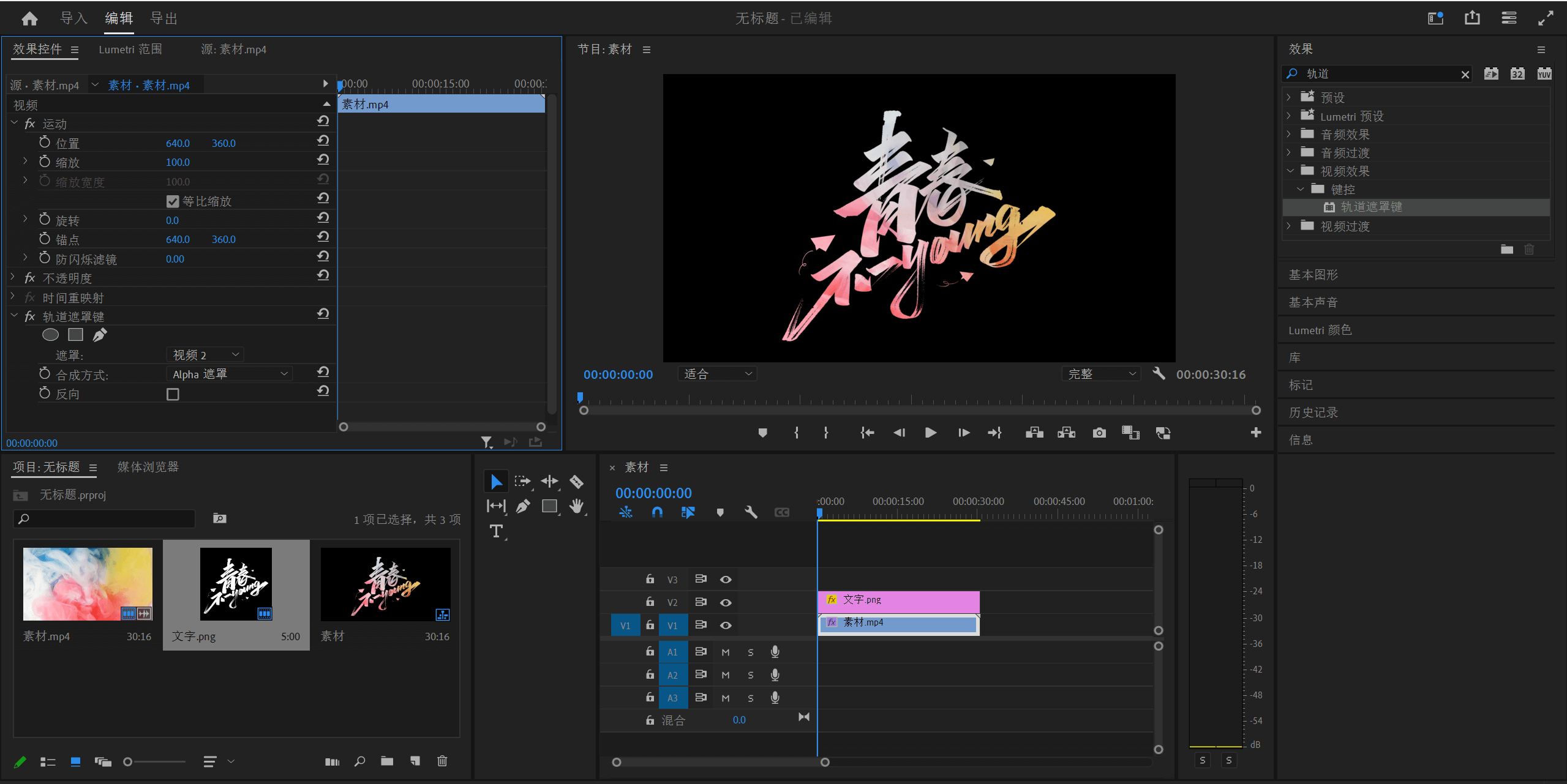Open the 完整 playback resolution dropdown
The image size is (1567, 784).
[x=1101, y=374]
